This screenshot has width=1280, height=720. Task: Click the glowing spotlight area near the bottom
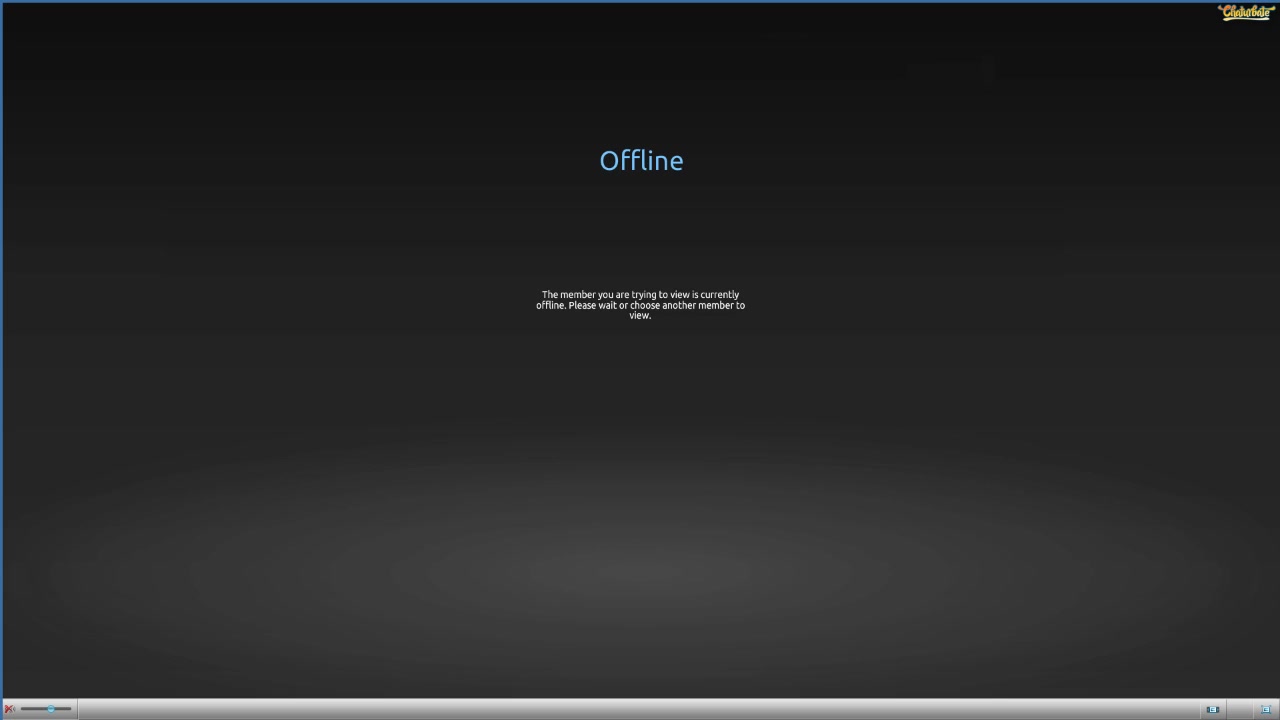[x=640, y=572]
